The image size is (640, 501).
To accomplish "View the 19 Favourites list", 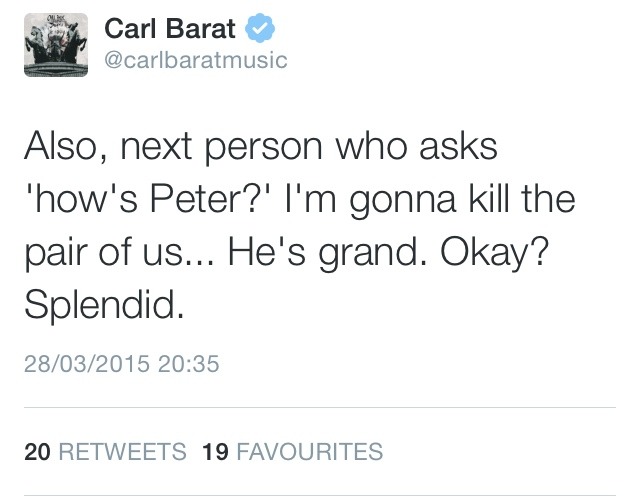I will pyautogui.click(x=292, y=452).
